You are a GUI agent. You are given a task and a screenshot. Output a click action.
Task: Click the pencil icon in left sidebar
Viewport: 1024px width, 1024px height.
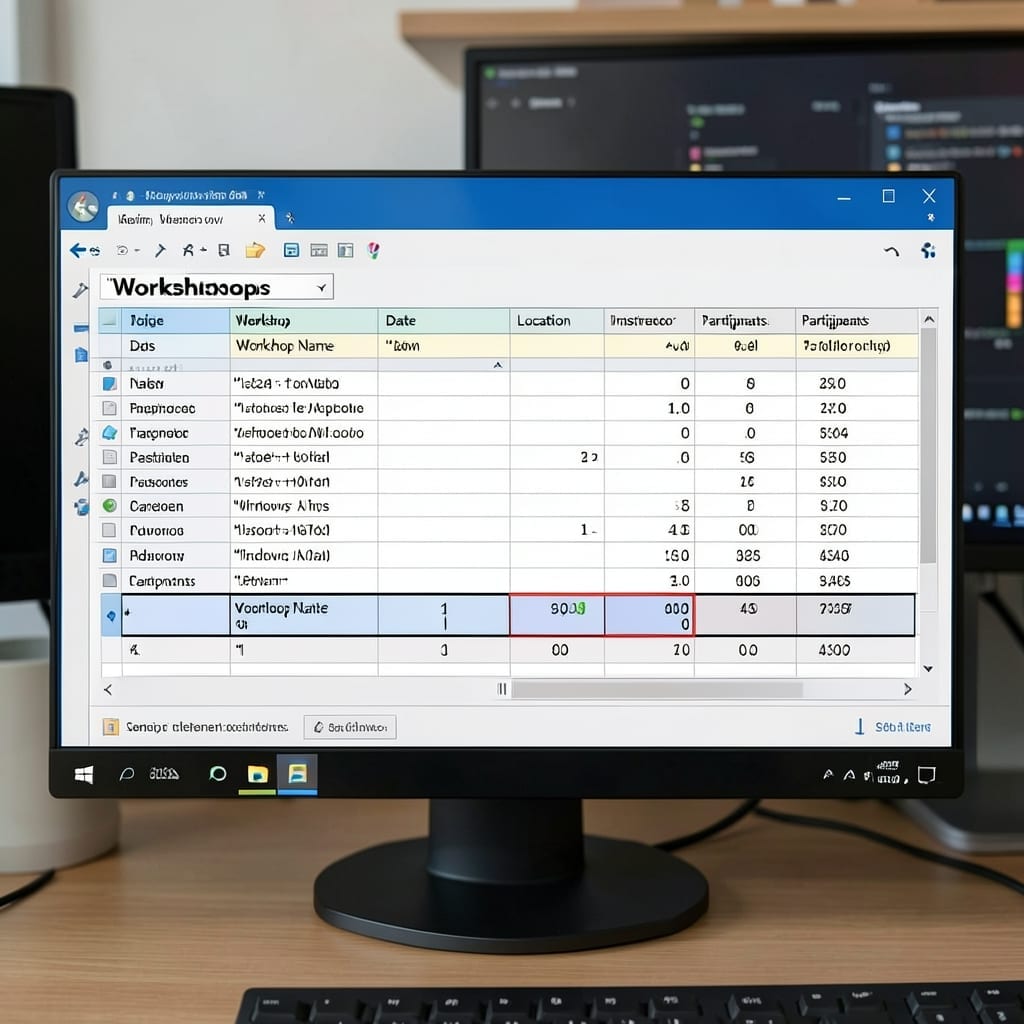[80, 290]
